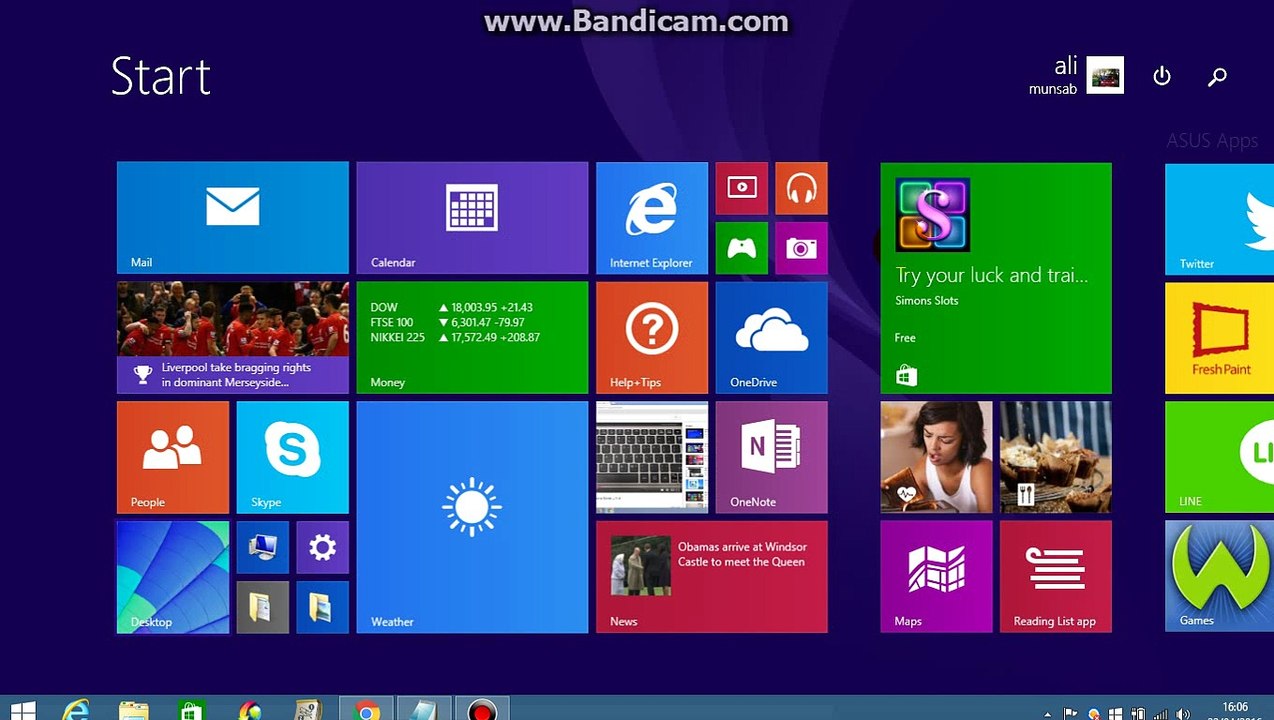Open the magenta Camera tile
1274x720 pixels.
click(801, 248)
